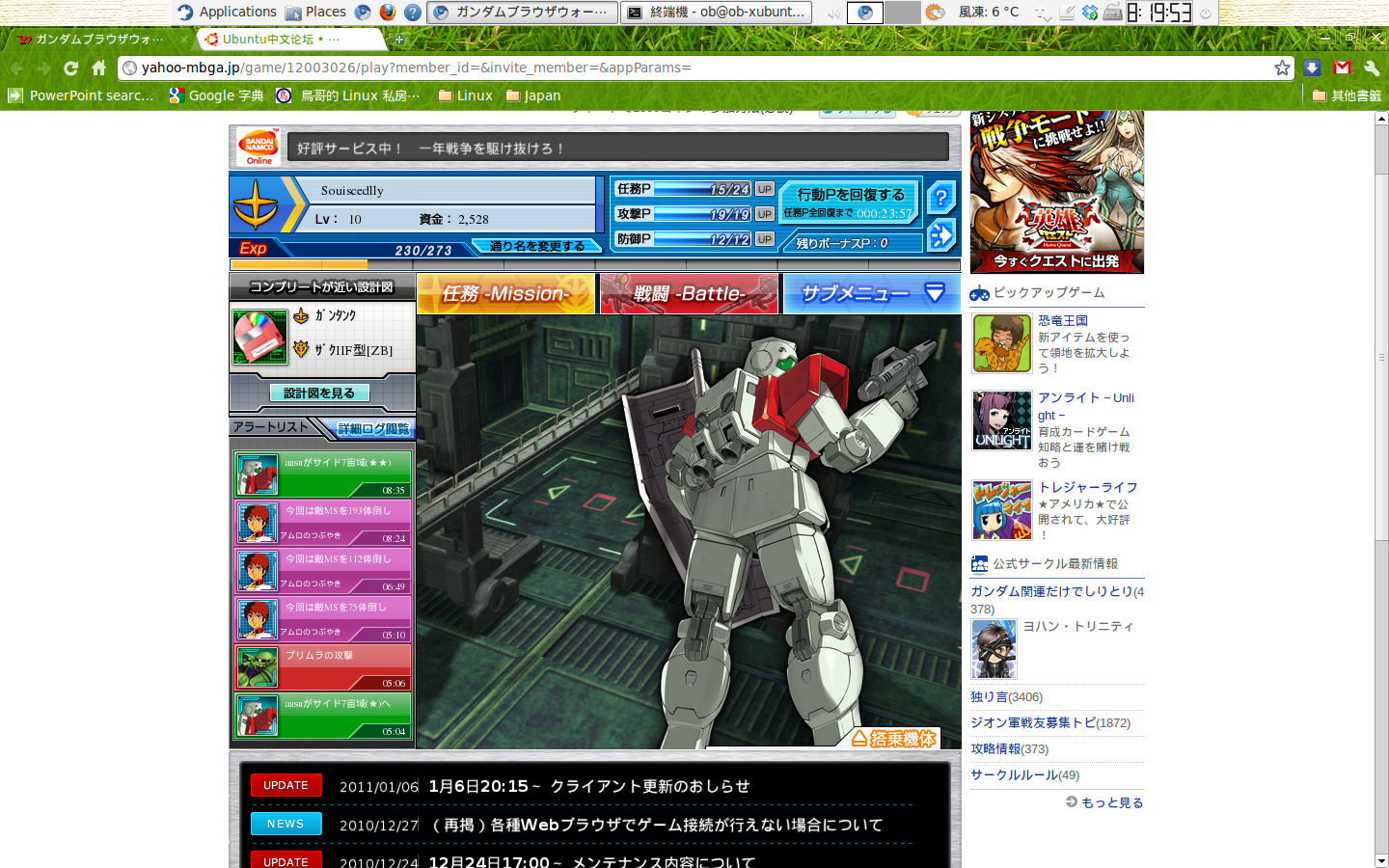Open 攻略情報 link
The image size is (1389, 868).
(995, 748)
